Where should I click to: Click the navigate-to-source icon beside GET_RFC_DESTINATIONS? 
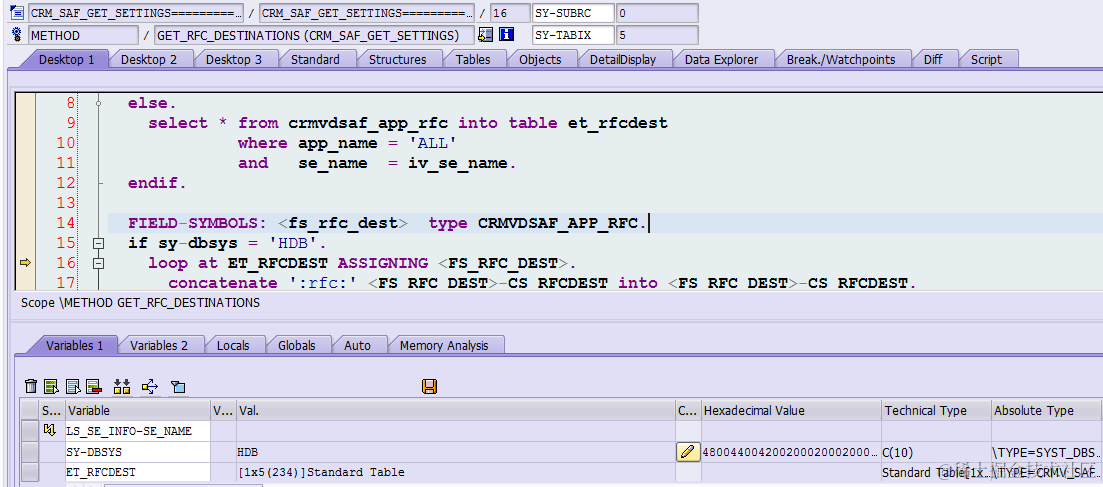[x=485, y=35]
